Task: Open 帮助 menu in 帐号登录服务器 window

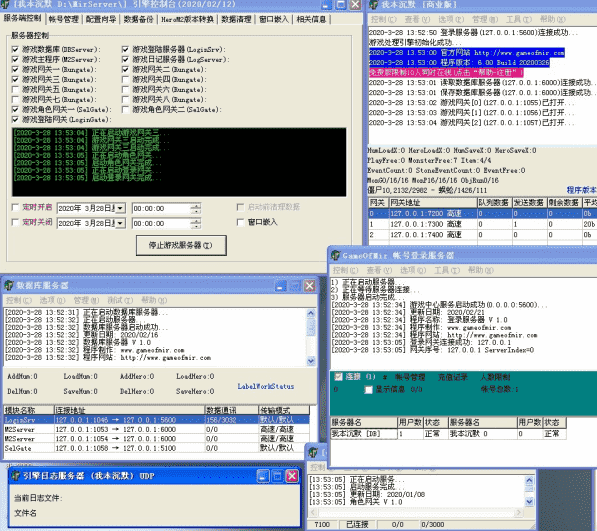Action: point(480,270)
